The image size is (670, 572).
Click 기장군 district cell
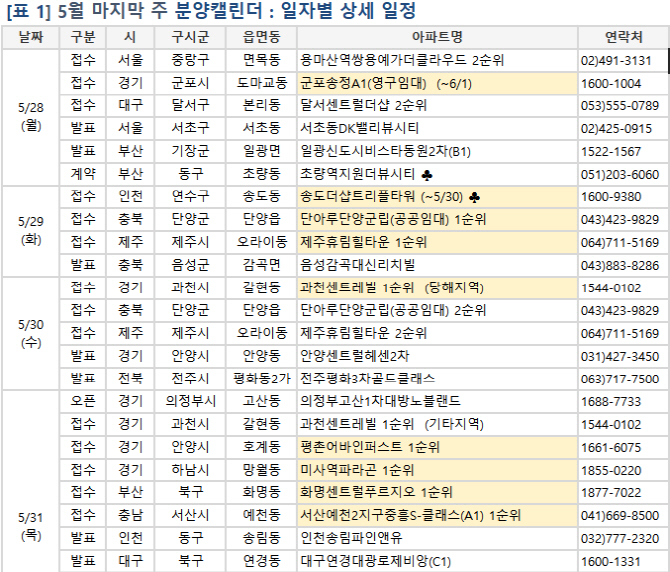[190, 151]
